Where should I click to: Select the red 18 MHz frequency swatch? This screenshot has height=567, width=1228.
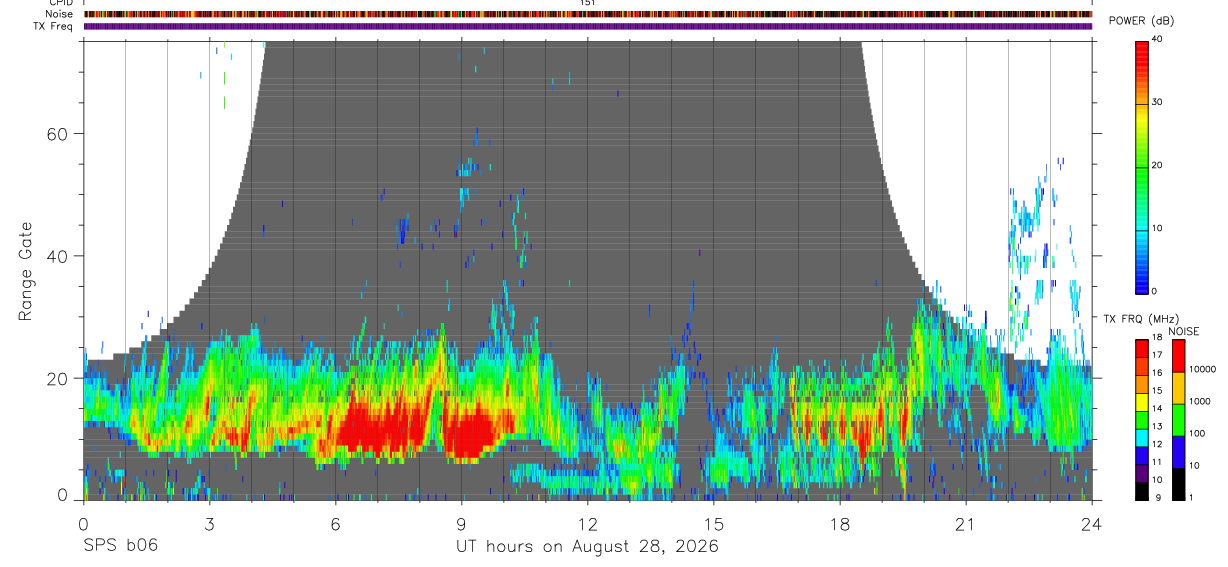1142,346
